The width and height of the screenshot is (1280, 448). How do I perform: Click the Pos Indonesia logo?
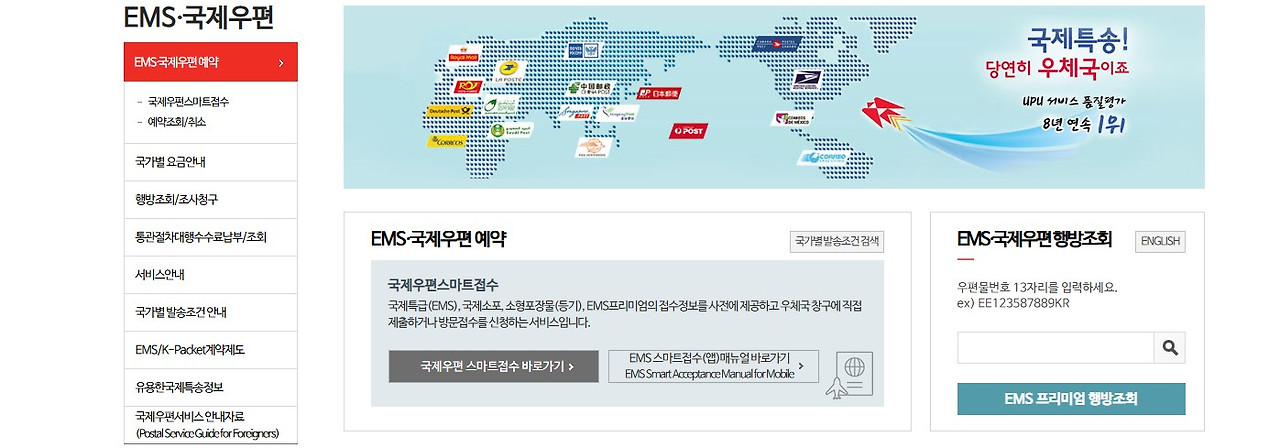593,148
